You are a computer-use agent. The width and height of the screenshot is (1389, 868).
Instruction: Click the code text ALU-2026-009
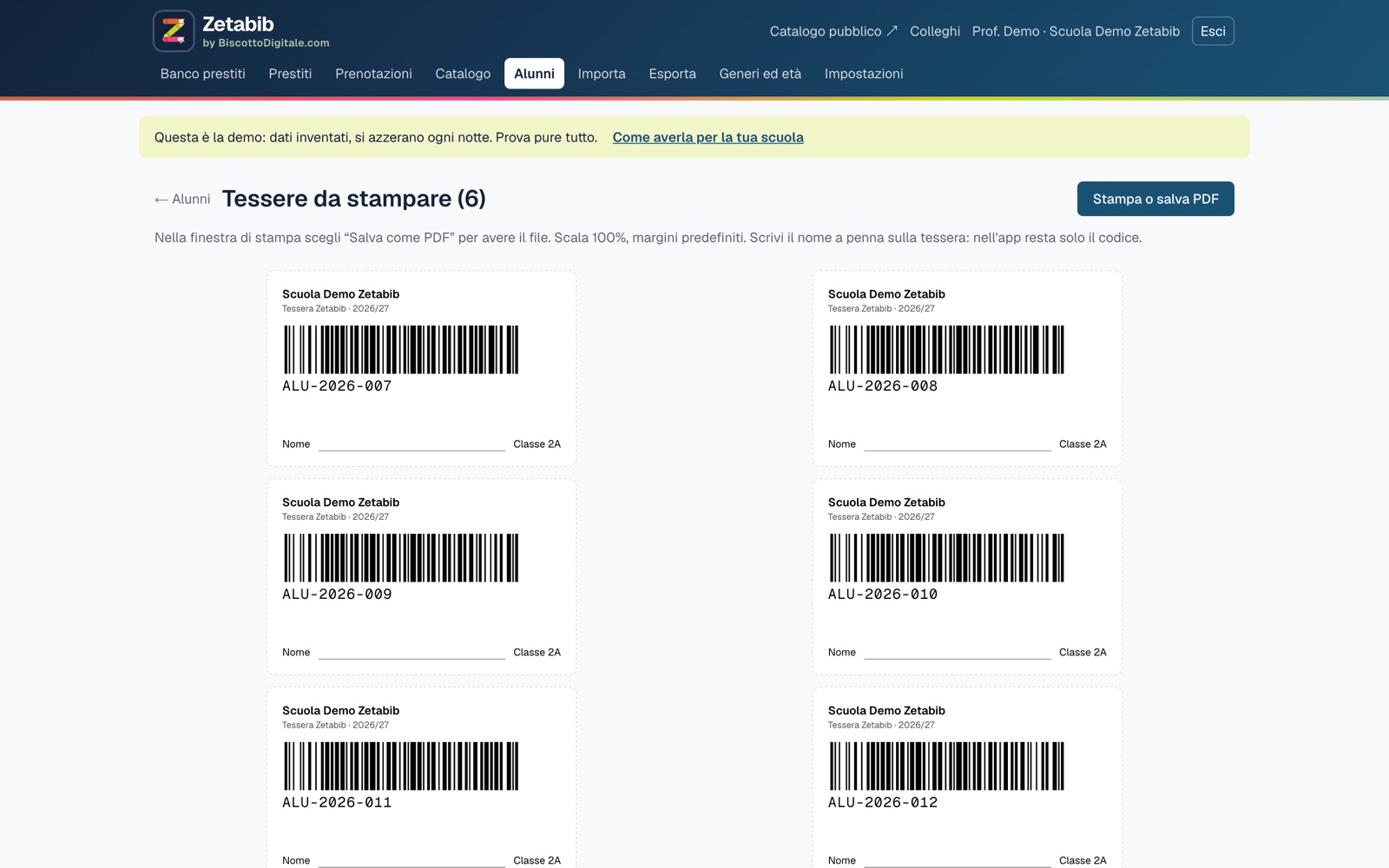tap(337, 595)
